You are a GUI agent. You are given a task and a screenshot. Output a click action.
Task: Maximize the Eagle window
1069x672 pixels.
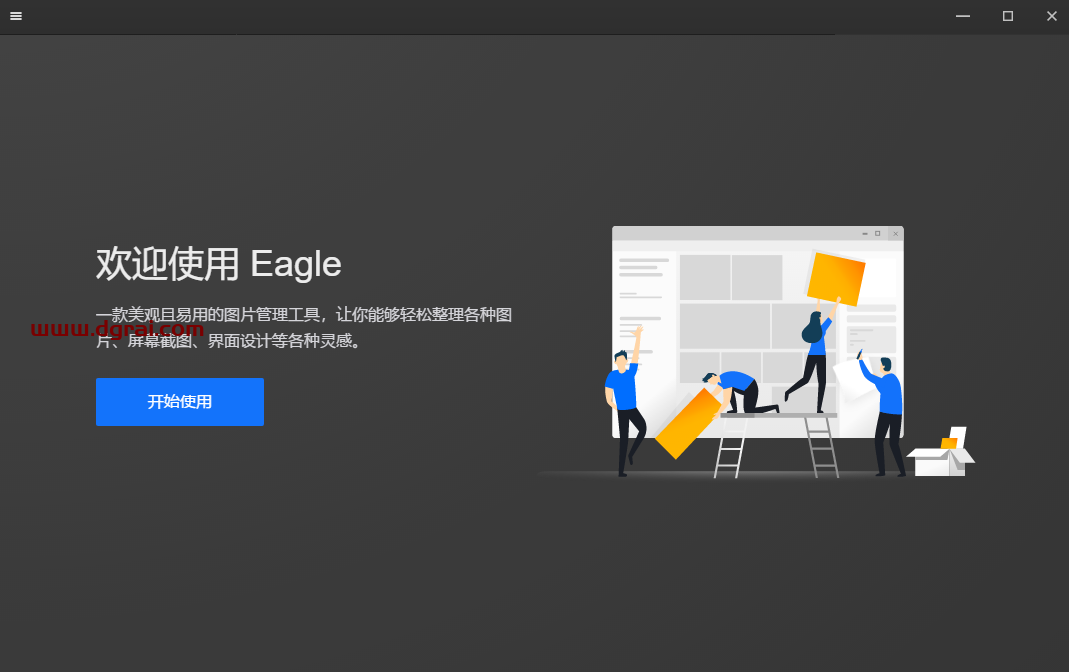click(1008, 16)
